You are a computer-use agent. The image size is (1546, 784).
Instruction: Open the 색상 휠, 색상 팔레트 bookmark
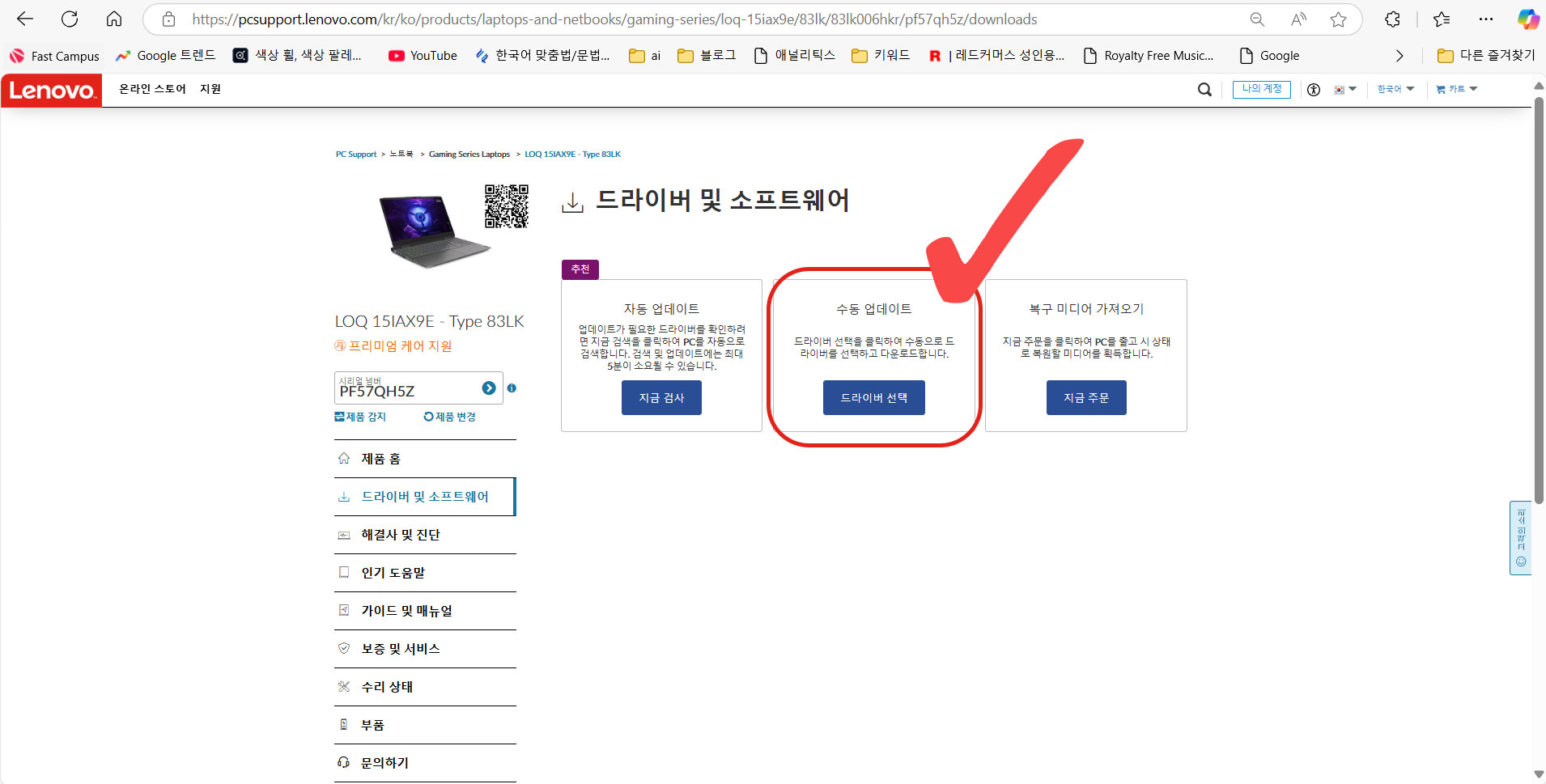(297, 56)
